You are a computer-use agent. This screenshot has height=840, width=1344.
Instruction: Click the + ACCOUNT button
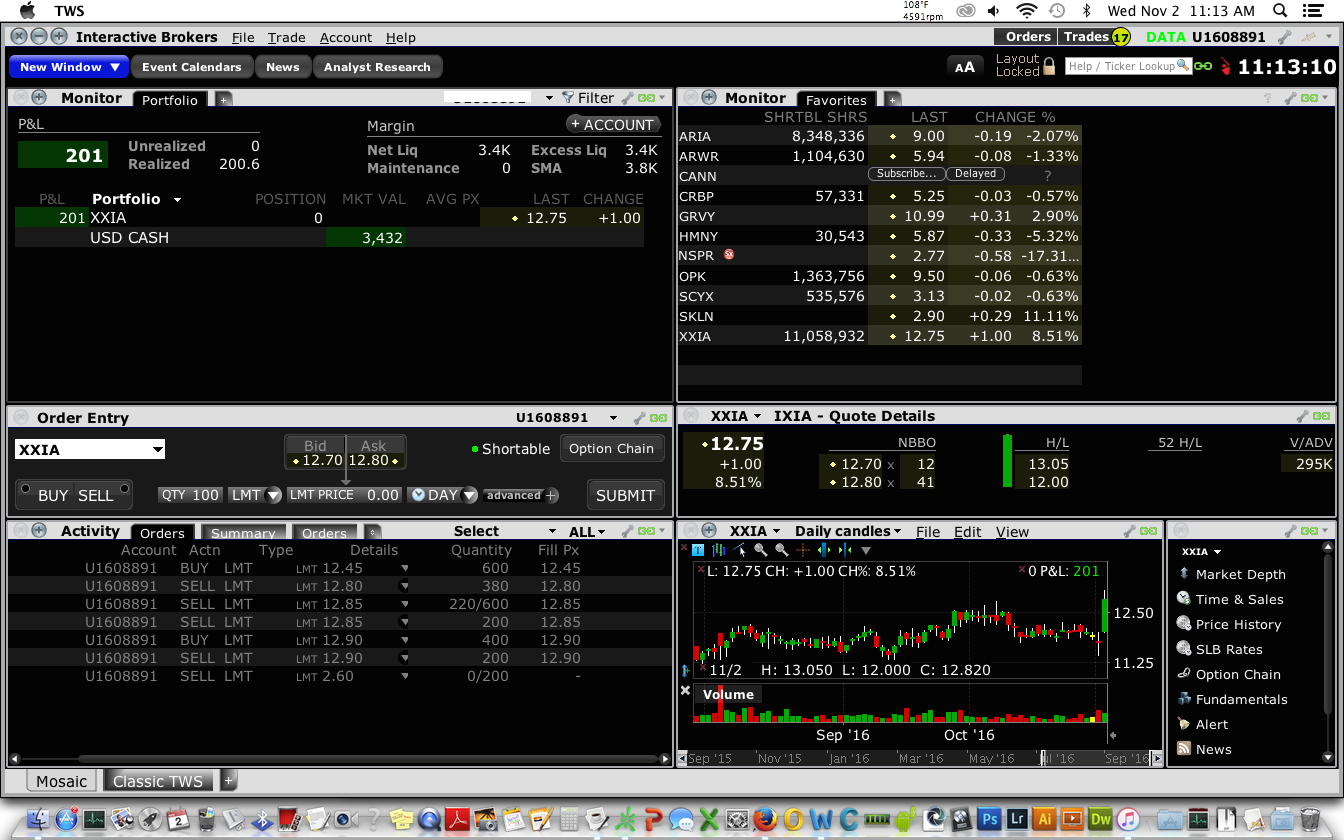pos(613,124)
